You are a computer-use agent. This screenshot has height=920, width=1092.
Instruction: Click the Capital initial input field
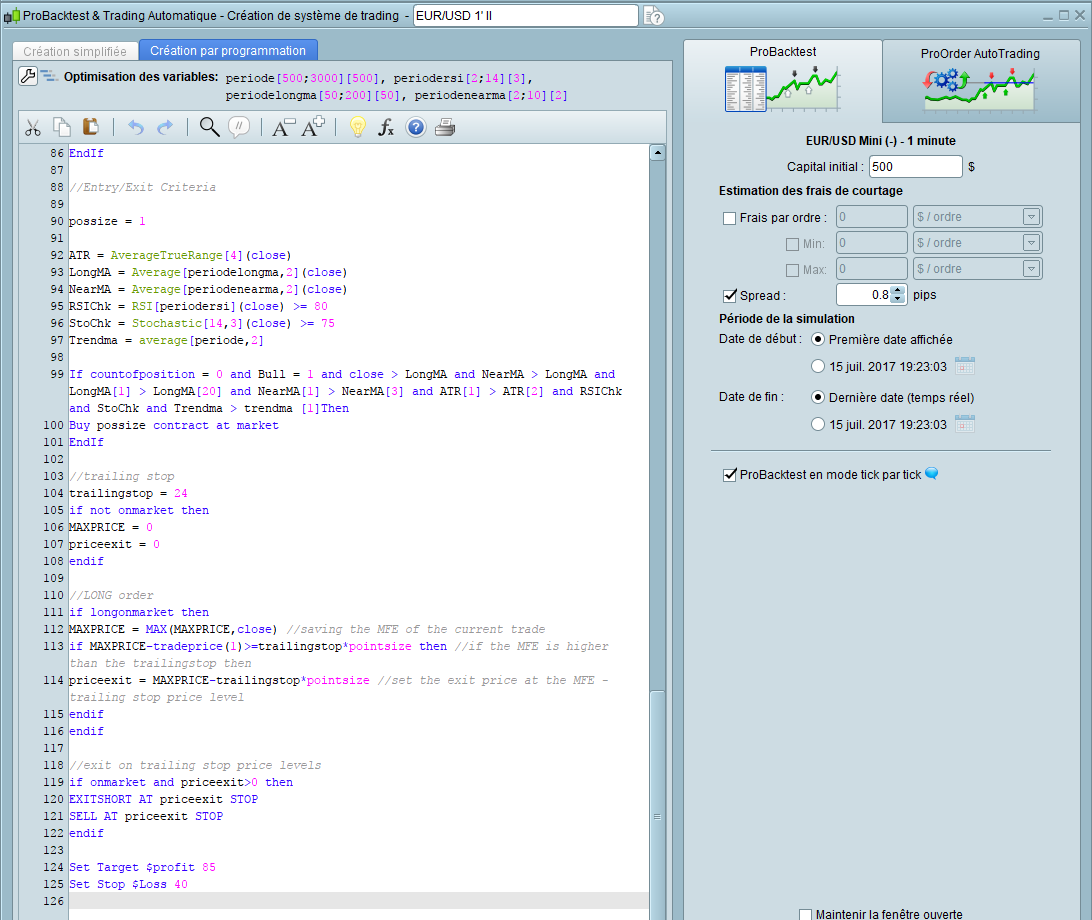[x=915, y=167]
